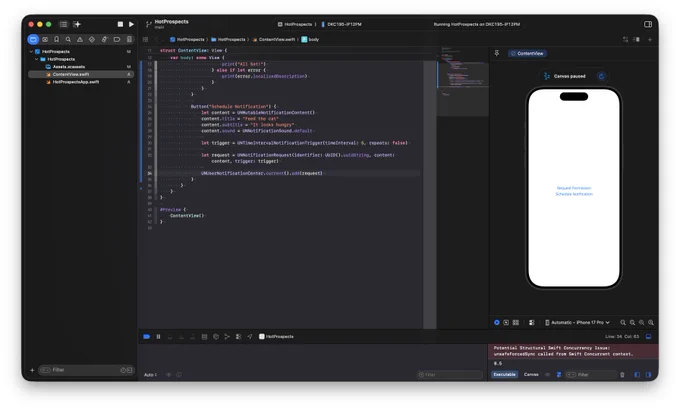Choose the HotProspects scheme in toolbar
The width and height of the screenshot is (680, 410).
[x=294, y=24]
